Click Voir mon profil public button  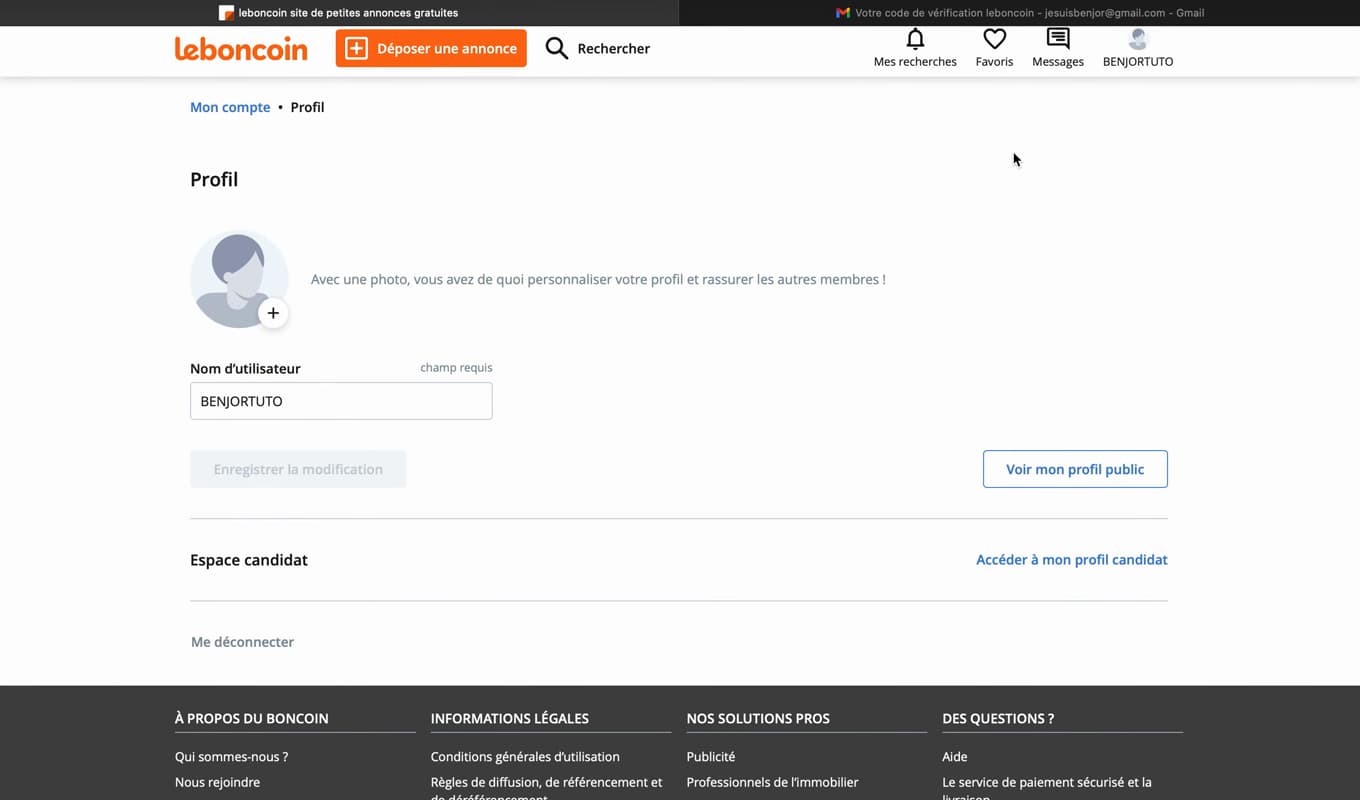coord(1075,469)
